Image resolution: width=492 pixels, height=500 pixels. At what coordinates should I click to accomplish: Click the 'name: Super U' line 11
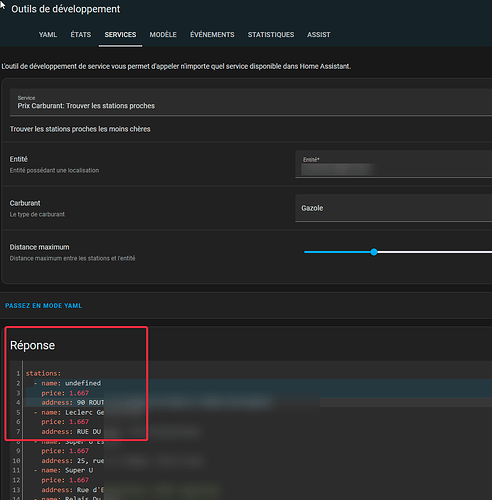pyautogui.click(x=63, y=470)
